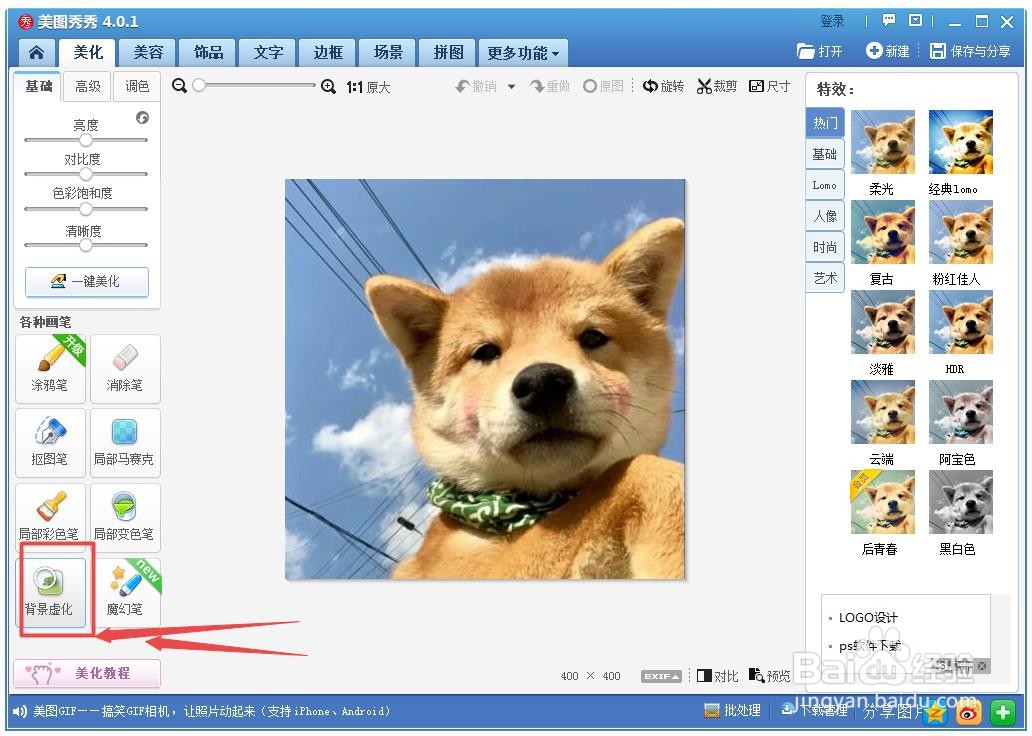Switch to the 拼图 tab

point(448,53)
